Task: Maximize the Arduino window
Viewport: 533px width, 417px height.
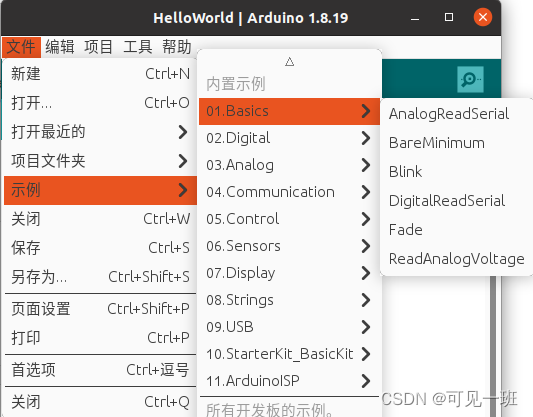Action: tap(449, 17)
